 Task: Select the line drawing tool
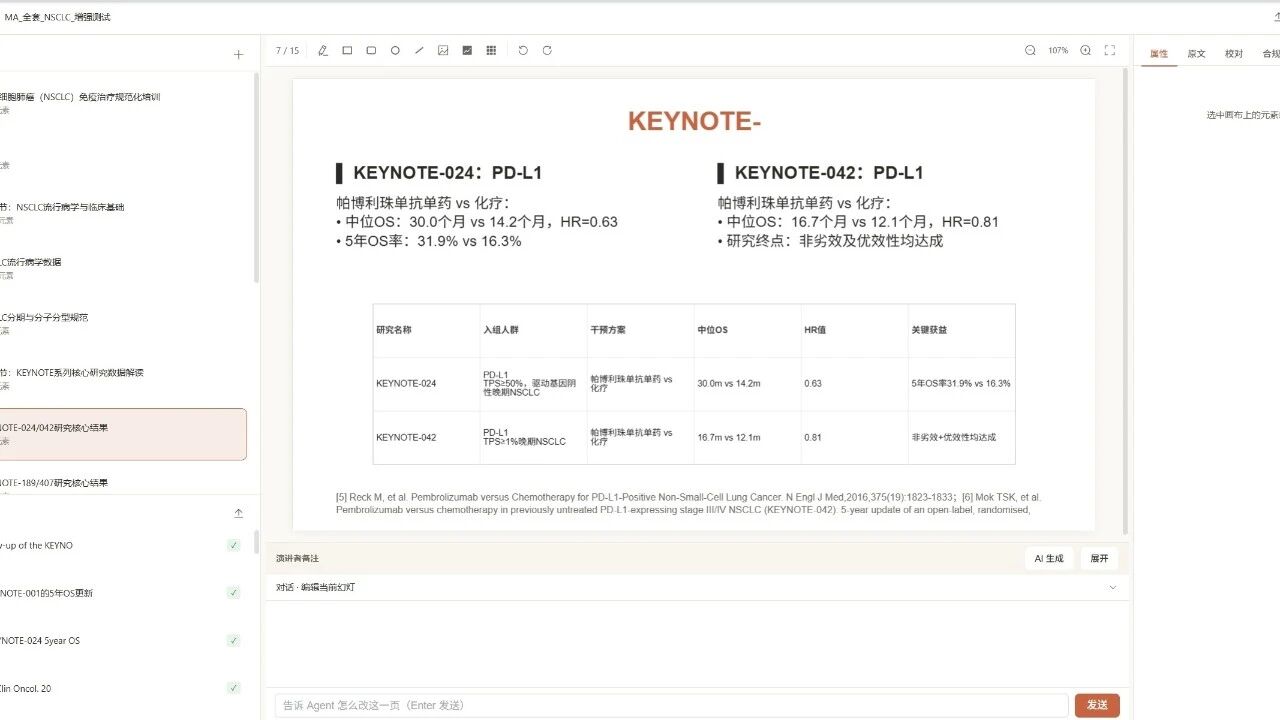pyautogui.click(x=419, y=50)
